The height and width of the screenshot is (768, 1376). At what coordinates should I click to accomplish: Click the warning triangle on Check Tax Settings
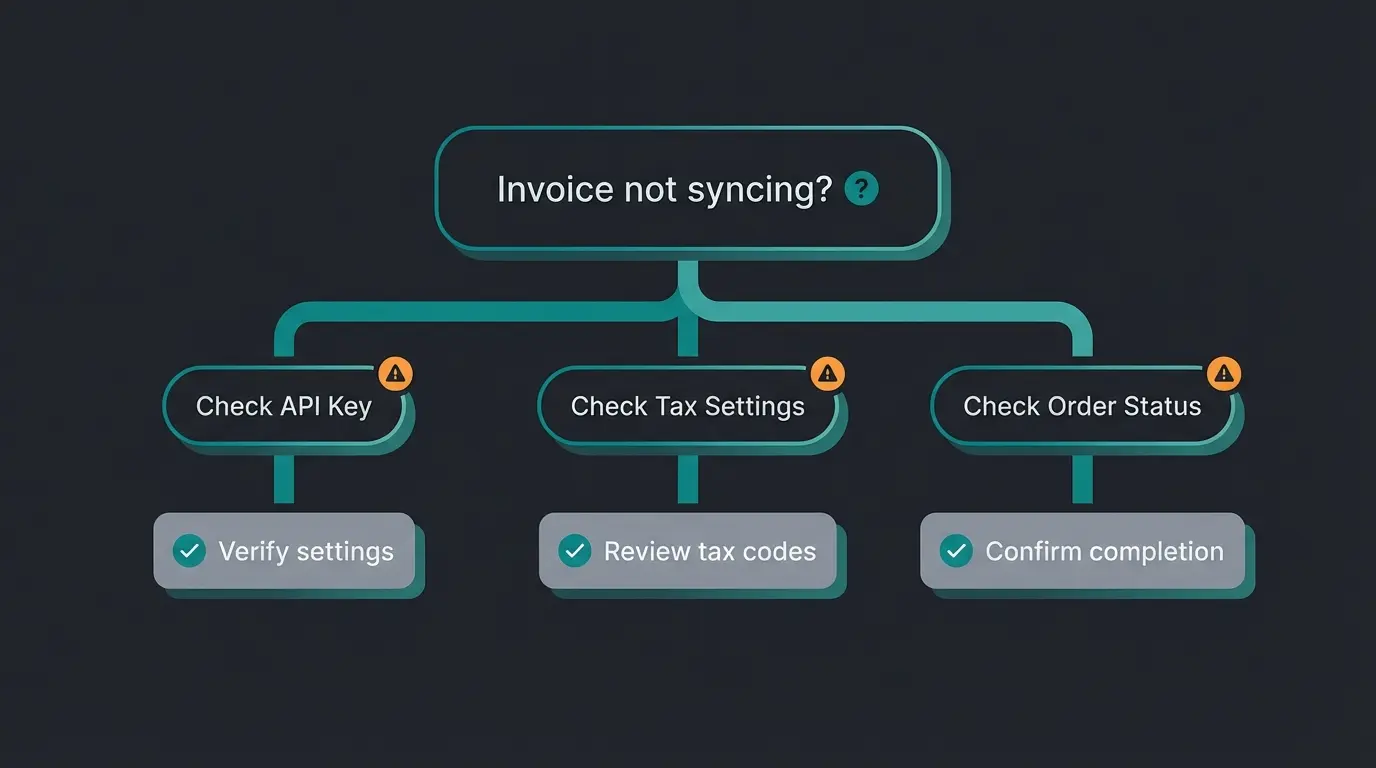827,372
